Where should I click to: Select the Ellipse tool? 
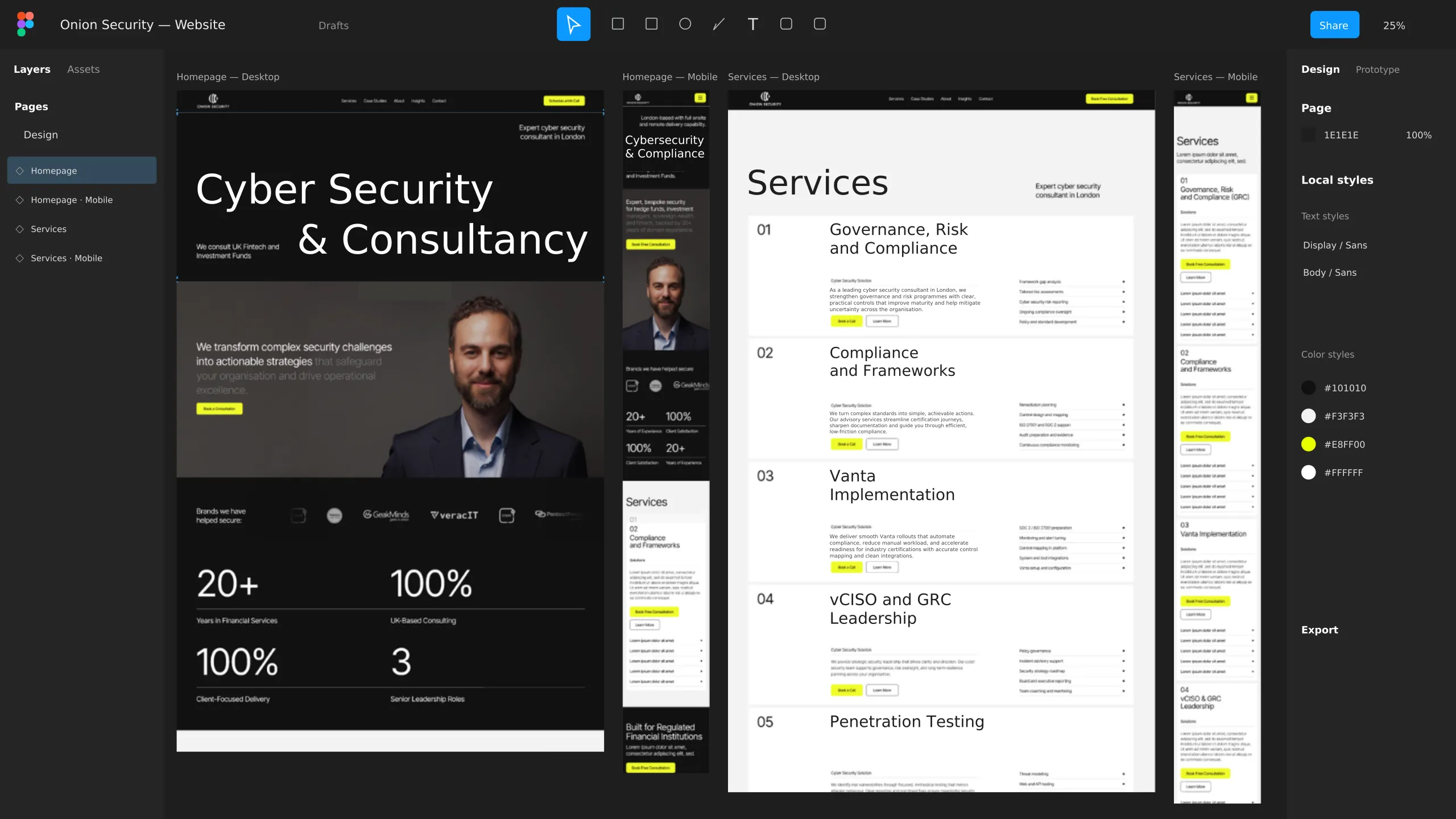click(x=685, y=24)
